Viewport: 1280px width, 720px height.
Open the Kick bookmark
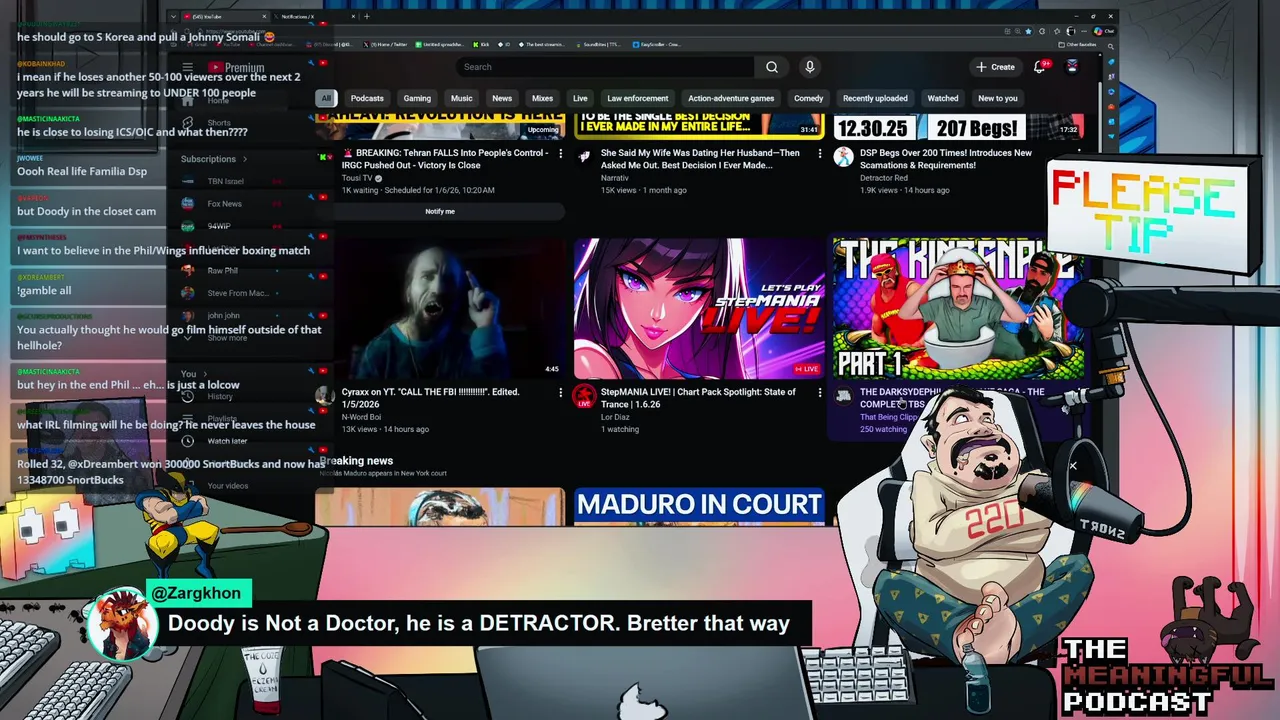(481, 44)
